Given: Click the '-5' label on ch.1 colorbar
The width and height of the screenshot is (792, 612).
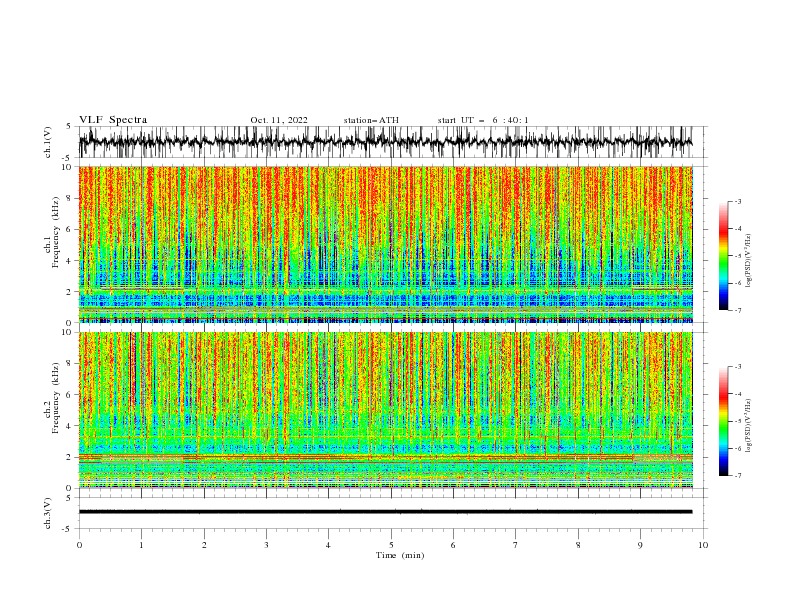Looking at the screenshot, I should click(x=738, y=256).
